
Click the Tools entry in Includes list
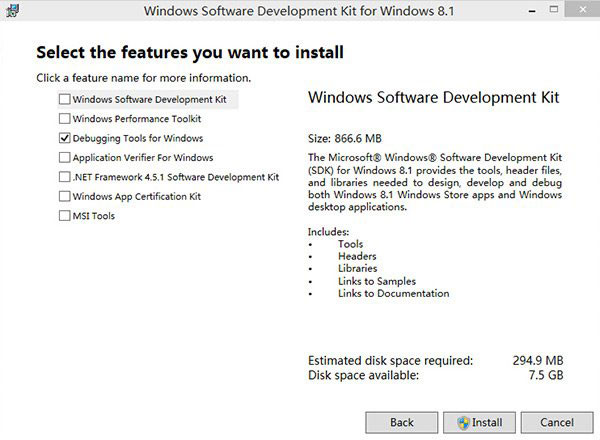pyautogui.click(x=351, y=244)
